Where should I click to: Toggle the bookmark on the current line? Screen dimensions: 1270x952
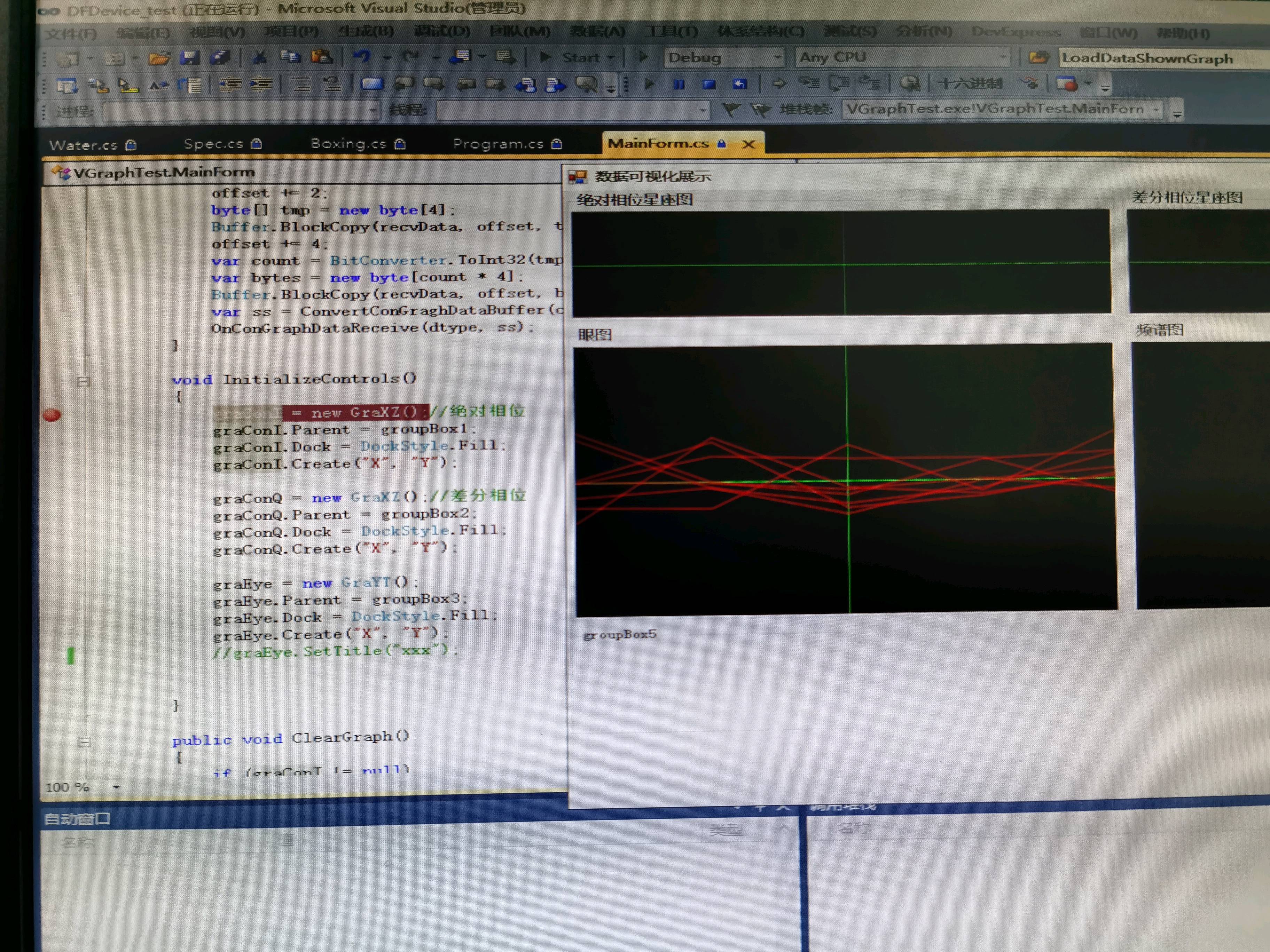[372, 84]
